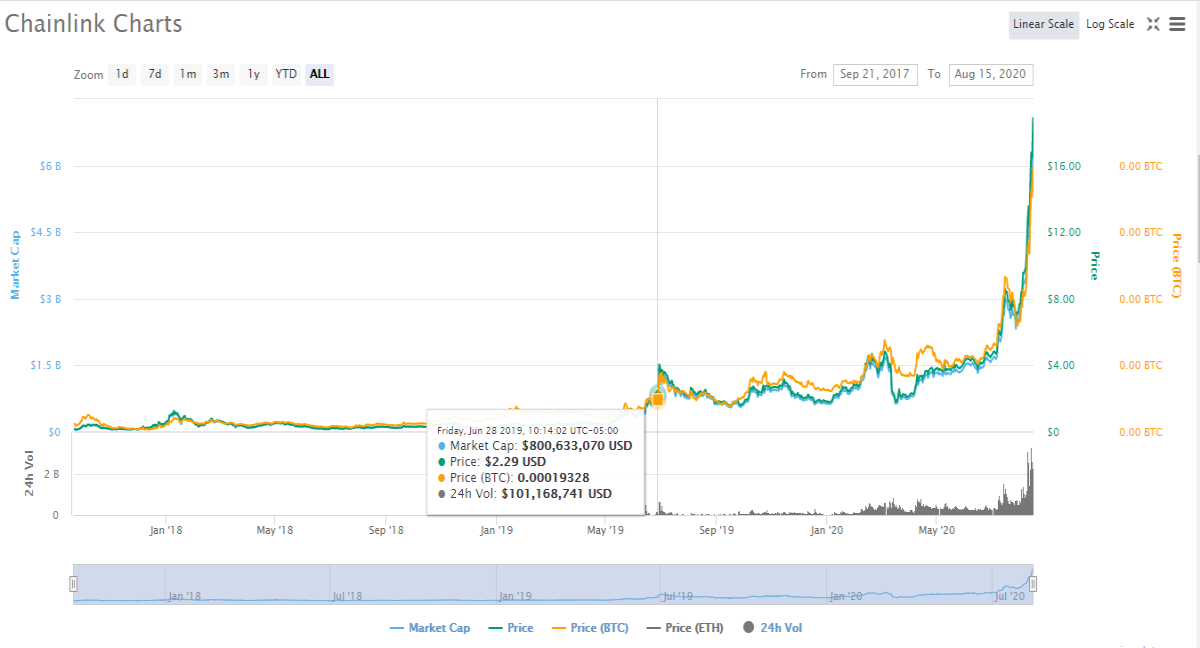Select the 7d zoom range
Screen dimensions: 1200x648
click(154, 74)
